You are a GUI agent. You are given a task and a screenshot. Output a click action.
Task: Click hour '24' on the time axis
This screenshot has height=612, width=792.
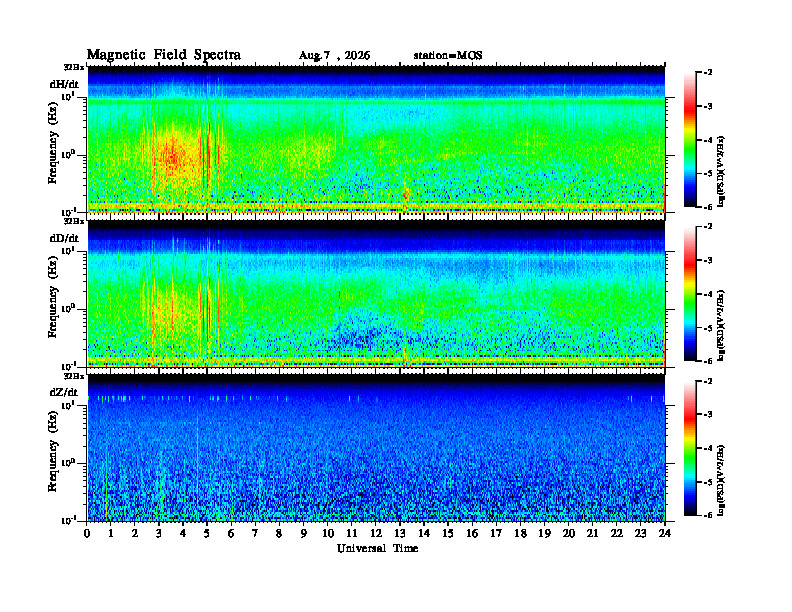click(665, 533)
